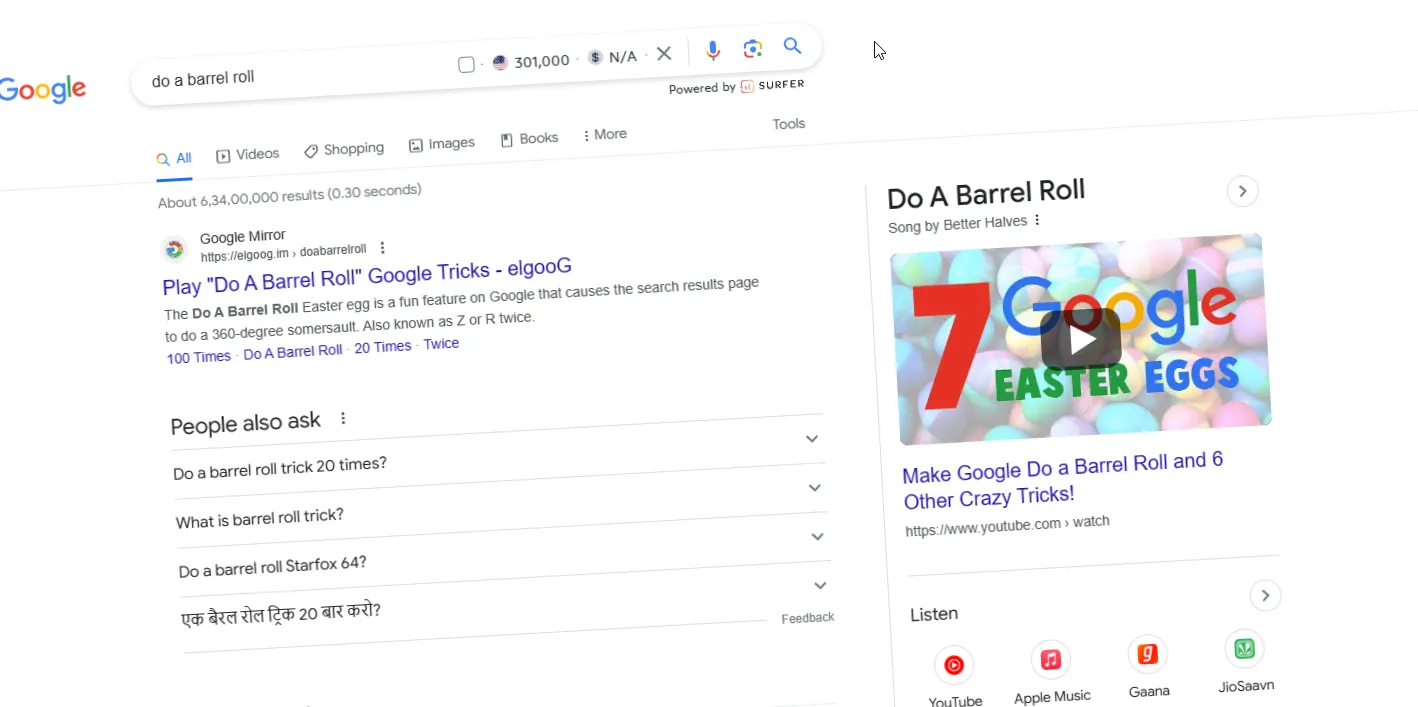This screenshot has width=1418, height=707.
Task: Play the 7 Google Easter Eggs video
Action: pyautogui.click(x=1081, y=338)
